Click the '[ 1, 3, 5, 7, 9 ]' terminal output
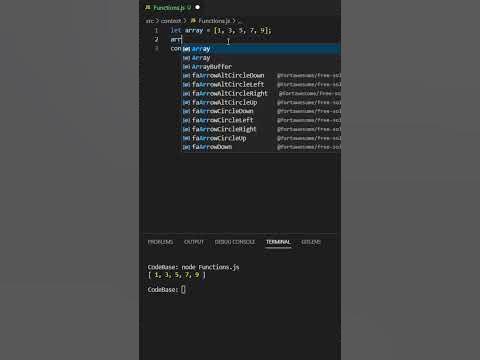This screenshot has width=480, height=360. pyautogui.click(x=177, y=275)
